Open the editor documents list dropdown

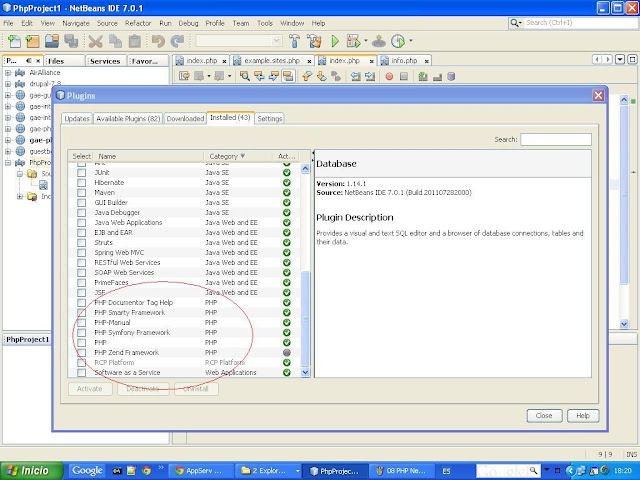point(620,60)
